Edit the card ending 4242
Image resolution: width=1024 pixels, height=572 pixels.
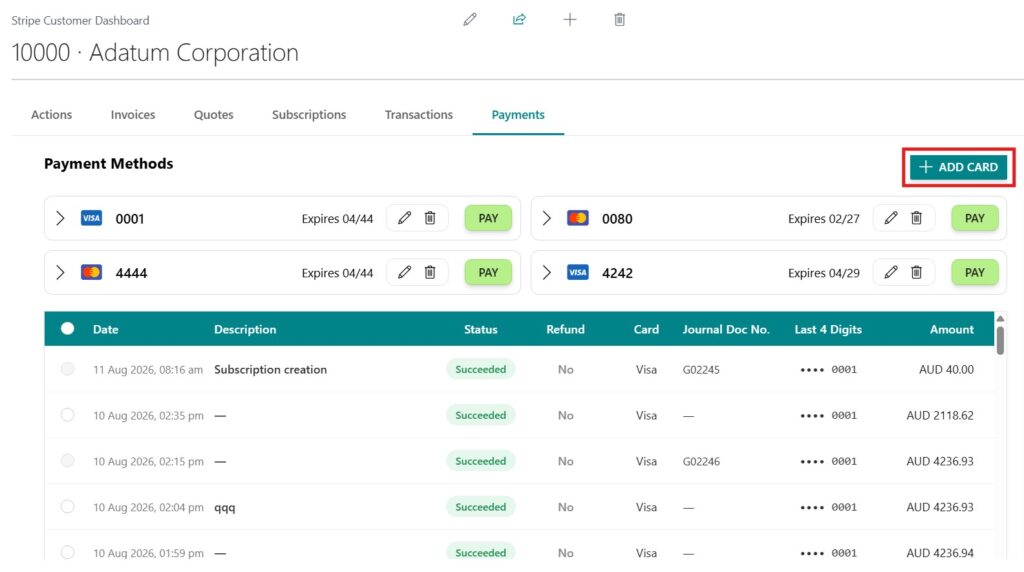coord(891,272)
